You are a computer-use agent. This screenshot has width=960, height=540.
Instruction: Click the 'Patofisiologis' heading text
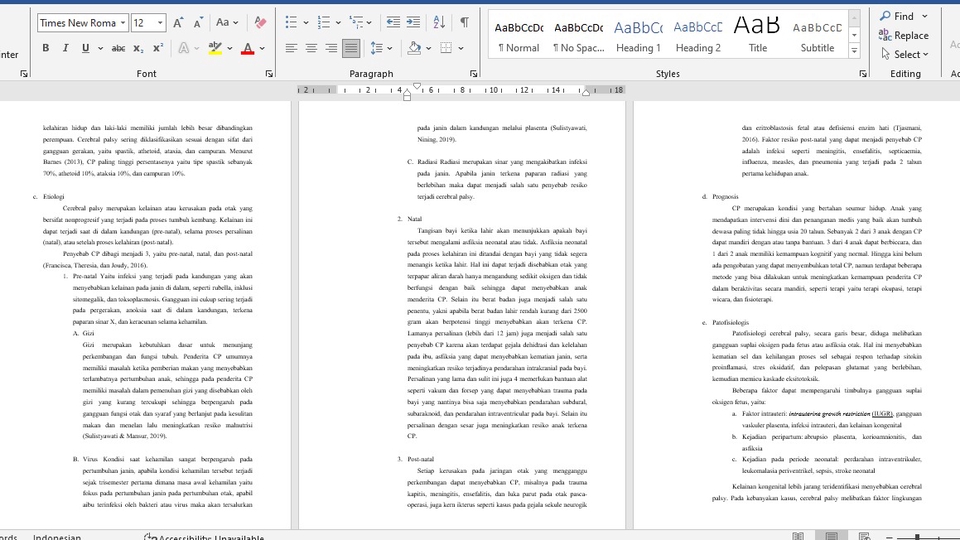730,322
